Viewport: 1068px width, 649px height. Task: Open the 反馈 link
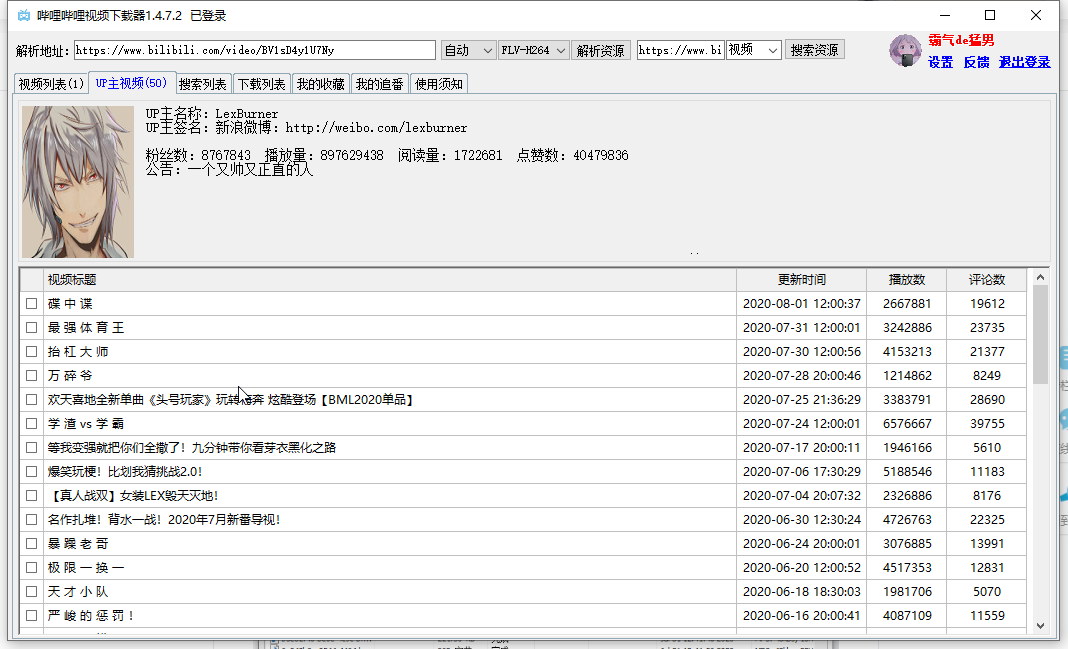click(976, 62)
